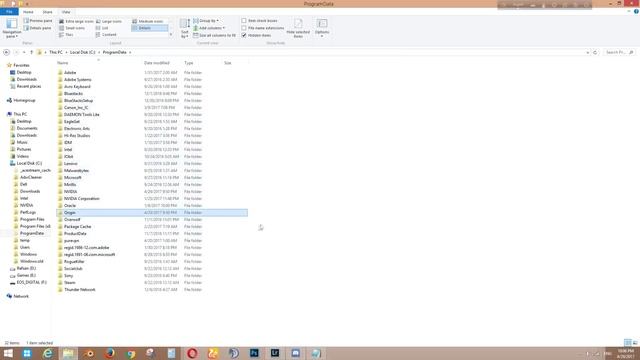Image resolution: width=640 pixels, height=360 pixels.
Task: Select Network in navigation pane
Action: pyautogui.click(x=18, y=296)
